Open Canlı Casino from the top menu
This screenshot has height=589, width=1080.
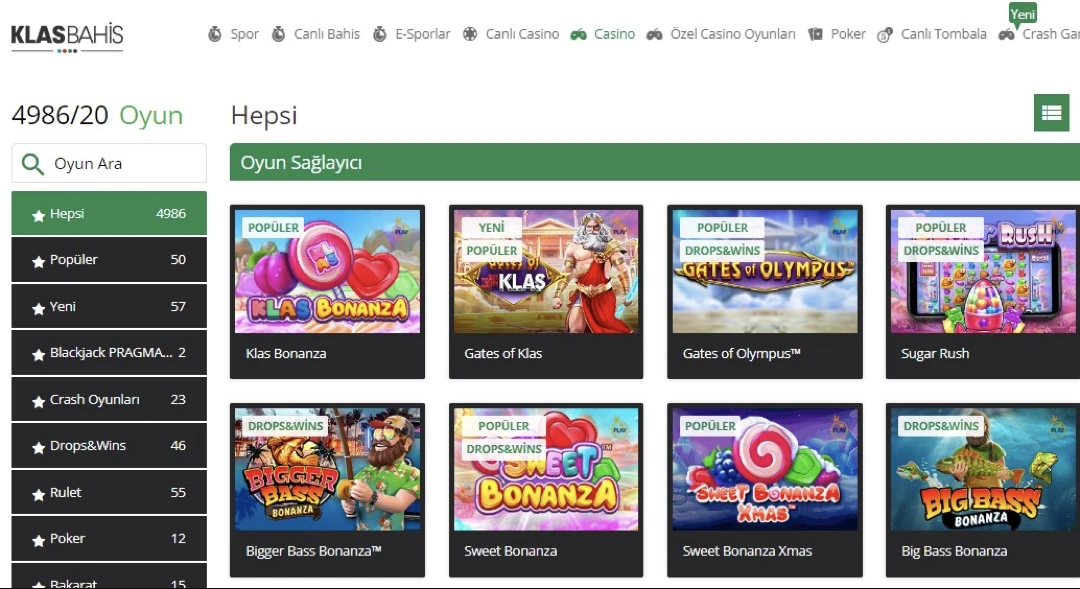pos(522,34)
